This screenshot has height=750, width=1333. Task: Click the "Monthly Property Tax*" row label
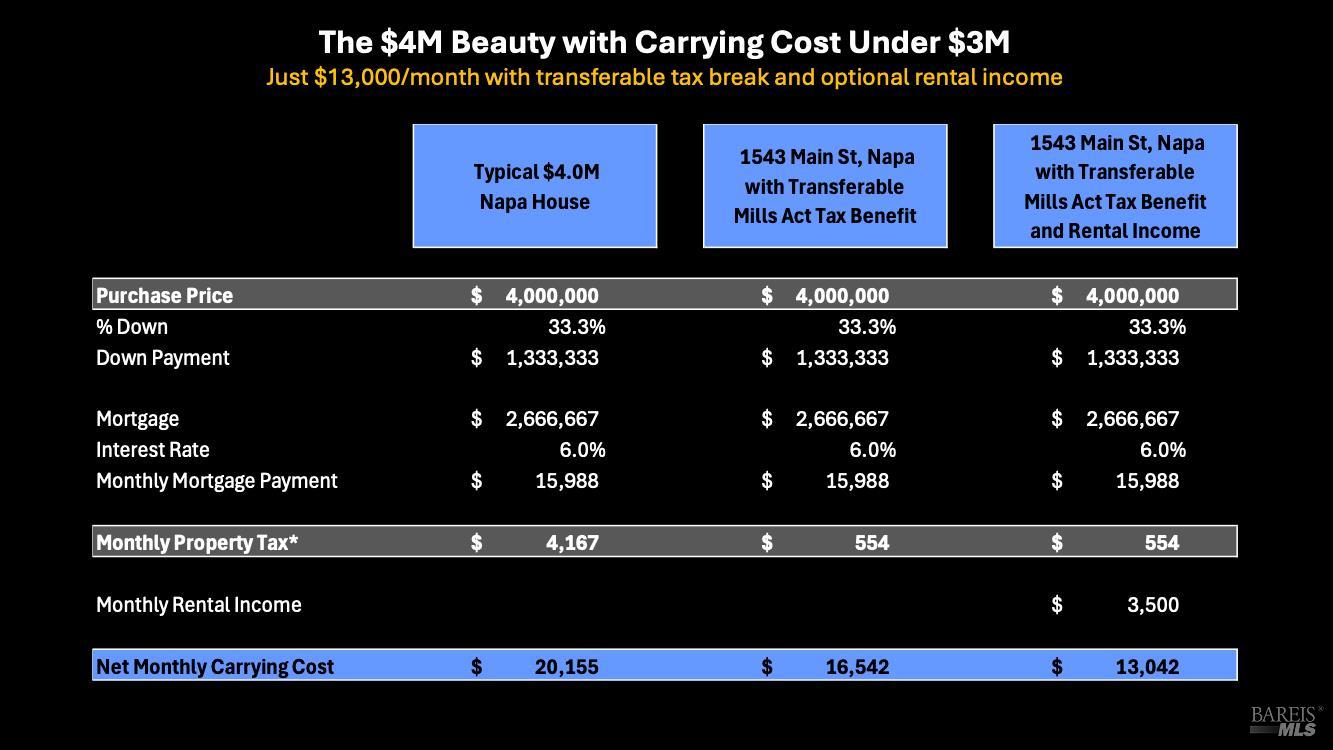197,543
